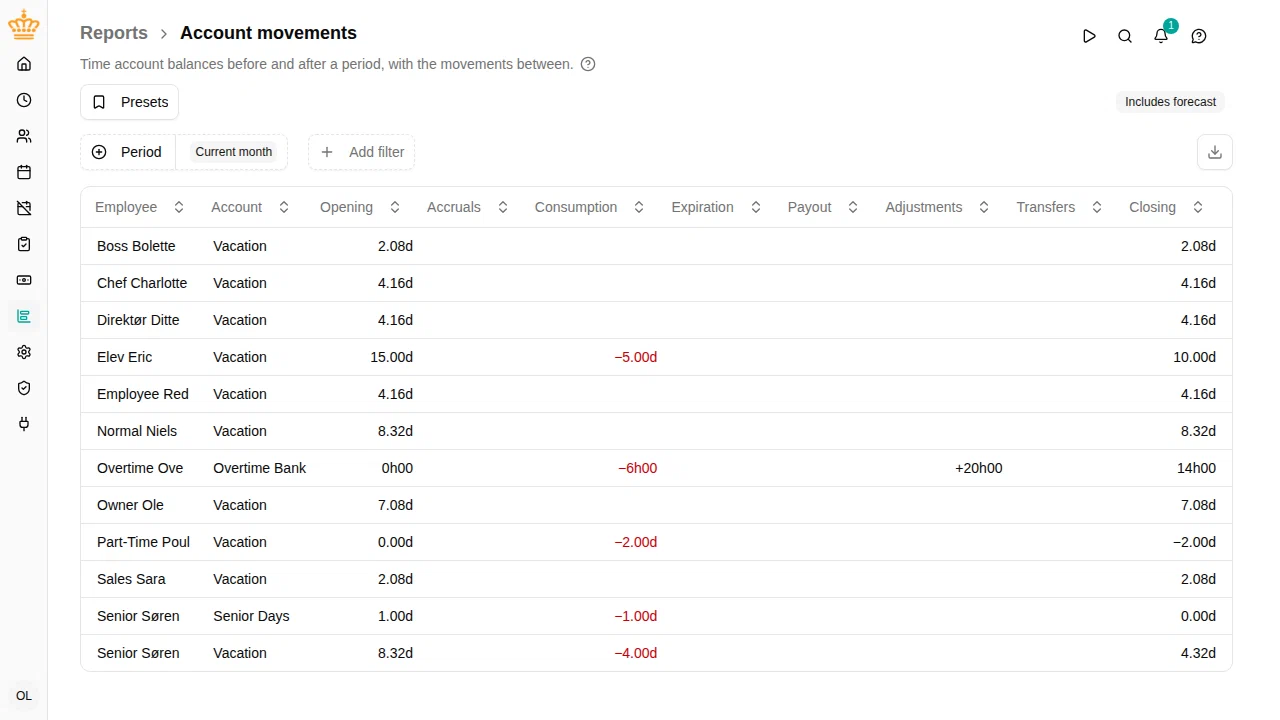
Task: Download the report with the export icon
Action: point(1215,152)
